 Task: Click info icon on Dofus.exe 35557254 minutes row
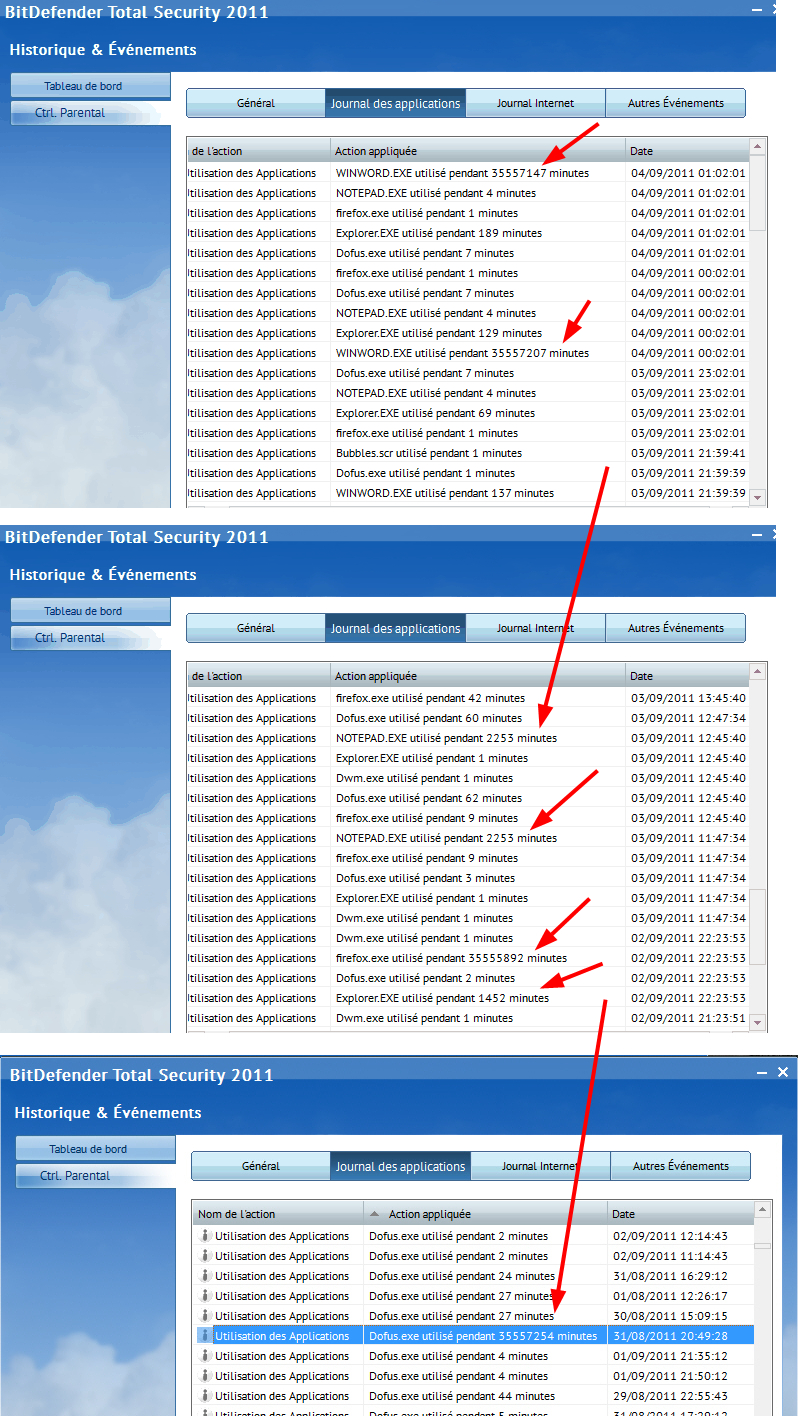pyautogui.click(x=204, y=1336)
